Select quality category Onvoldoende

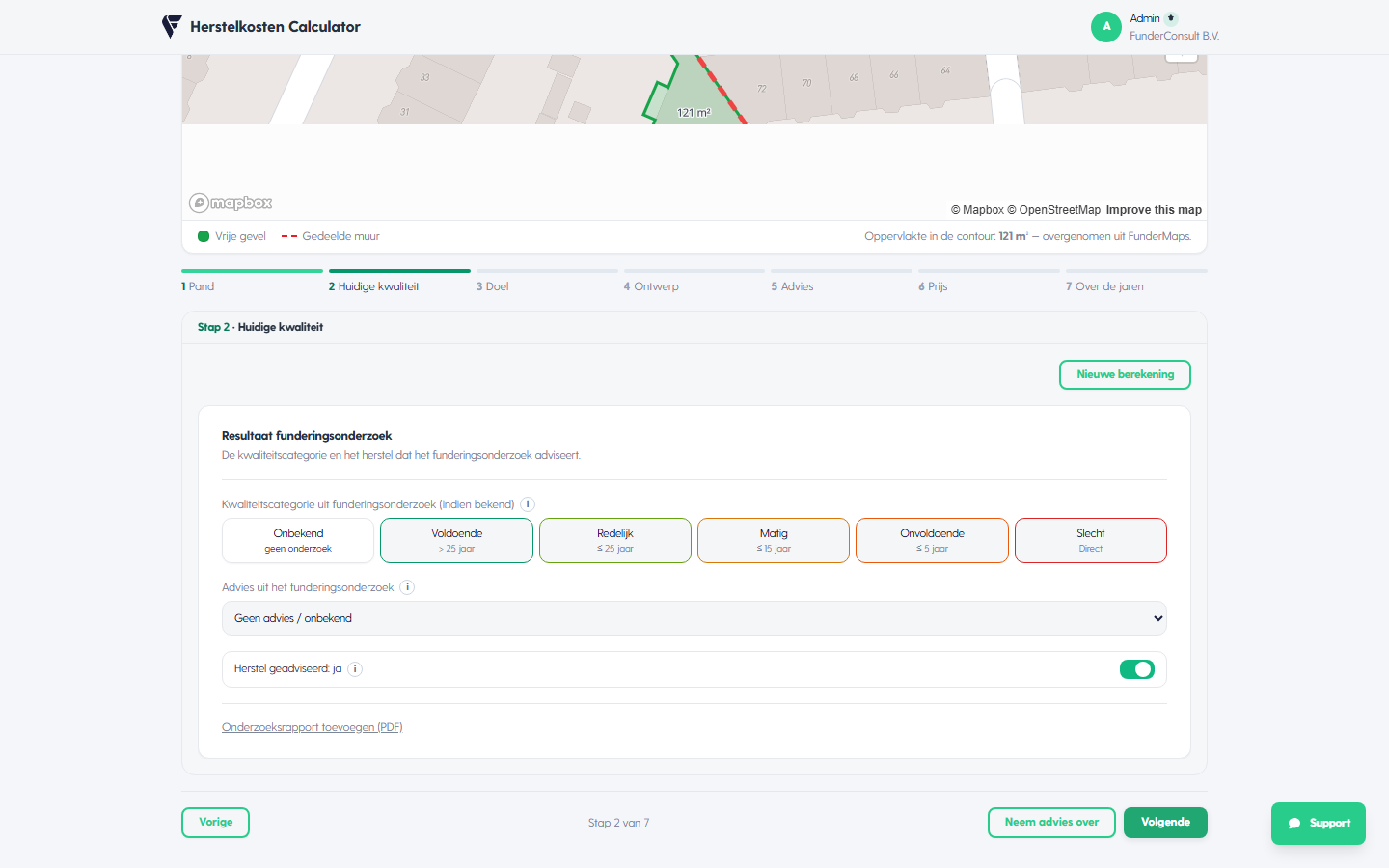[x=932, y=540]
